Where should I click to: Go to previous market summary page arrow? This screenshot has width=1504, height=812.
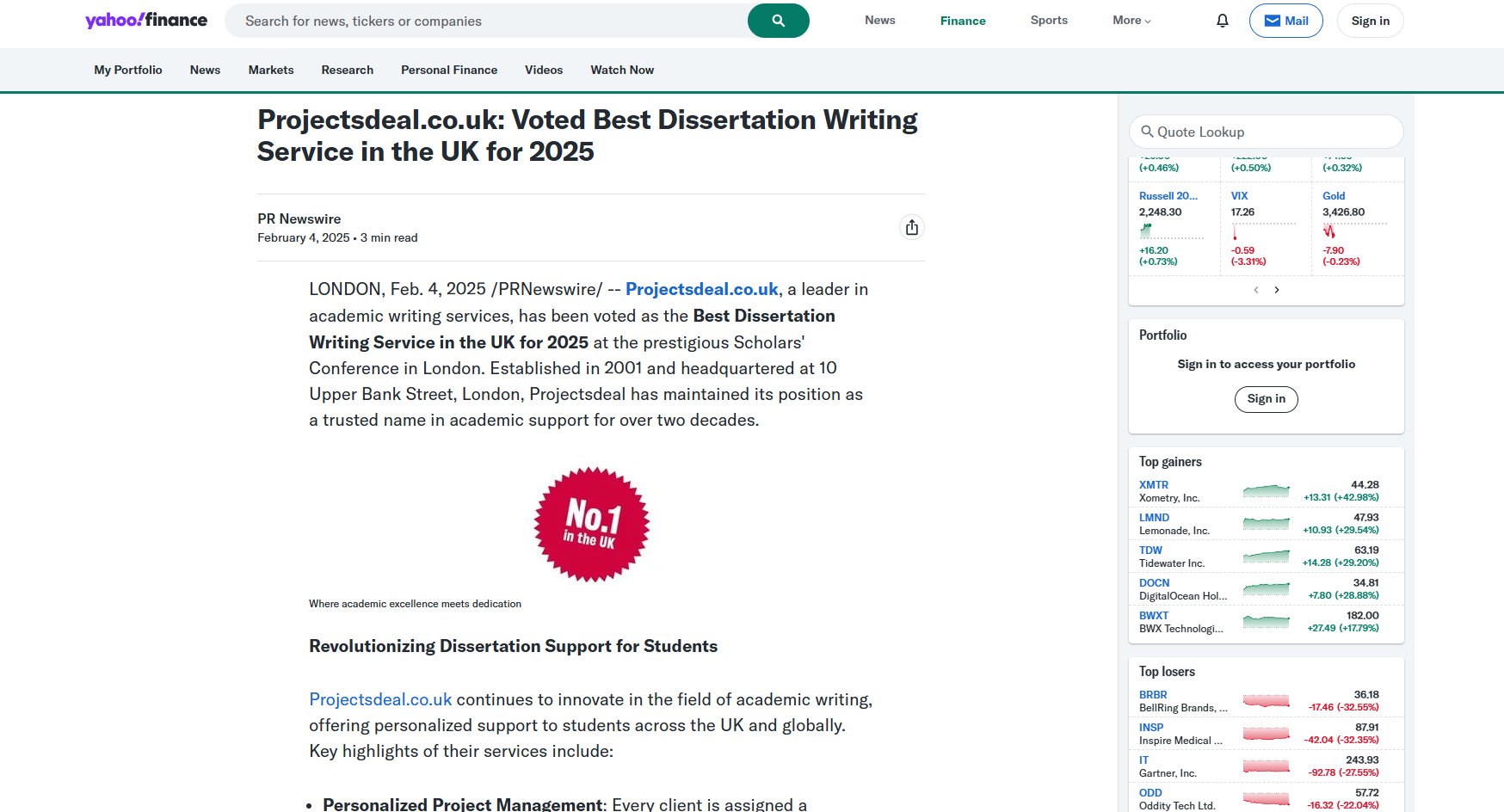tap(1256, 290)
